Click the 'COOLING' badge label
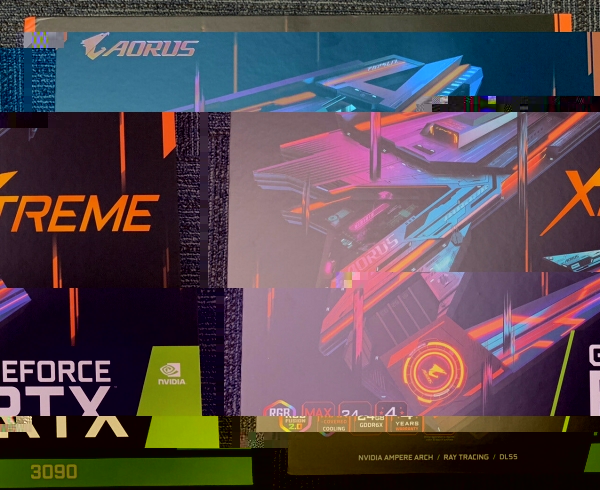This screenshot has height=490, width=600. coord(334,429)
